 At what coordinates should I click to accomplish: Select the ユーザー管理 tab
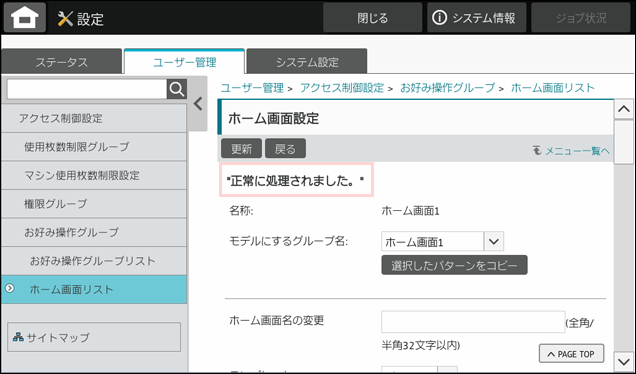(184, 62)
